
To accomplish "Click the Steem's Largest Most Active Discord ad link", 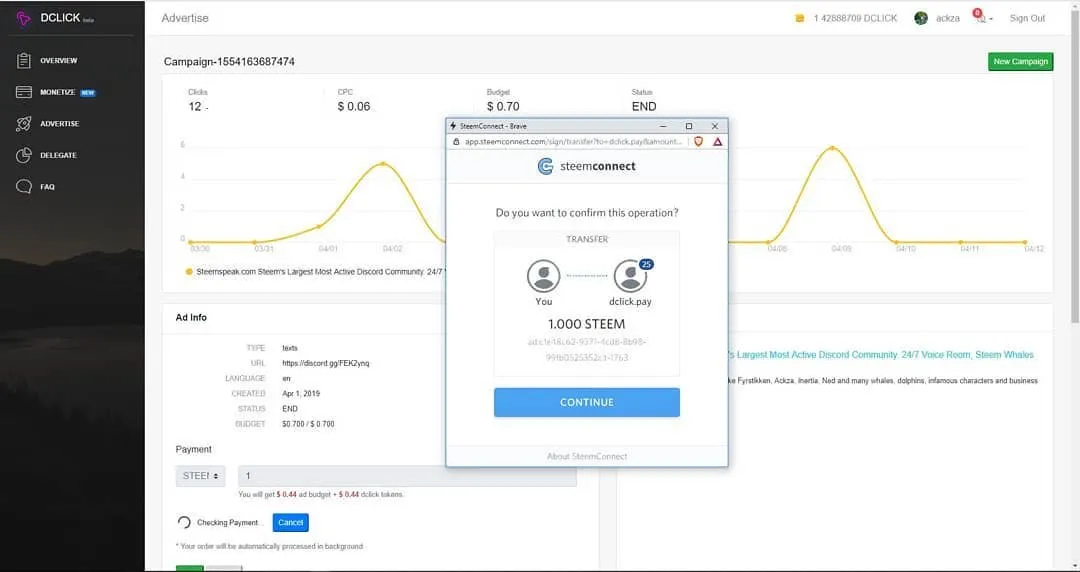I will [x=882, y=355].
